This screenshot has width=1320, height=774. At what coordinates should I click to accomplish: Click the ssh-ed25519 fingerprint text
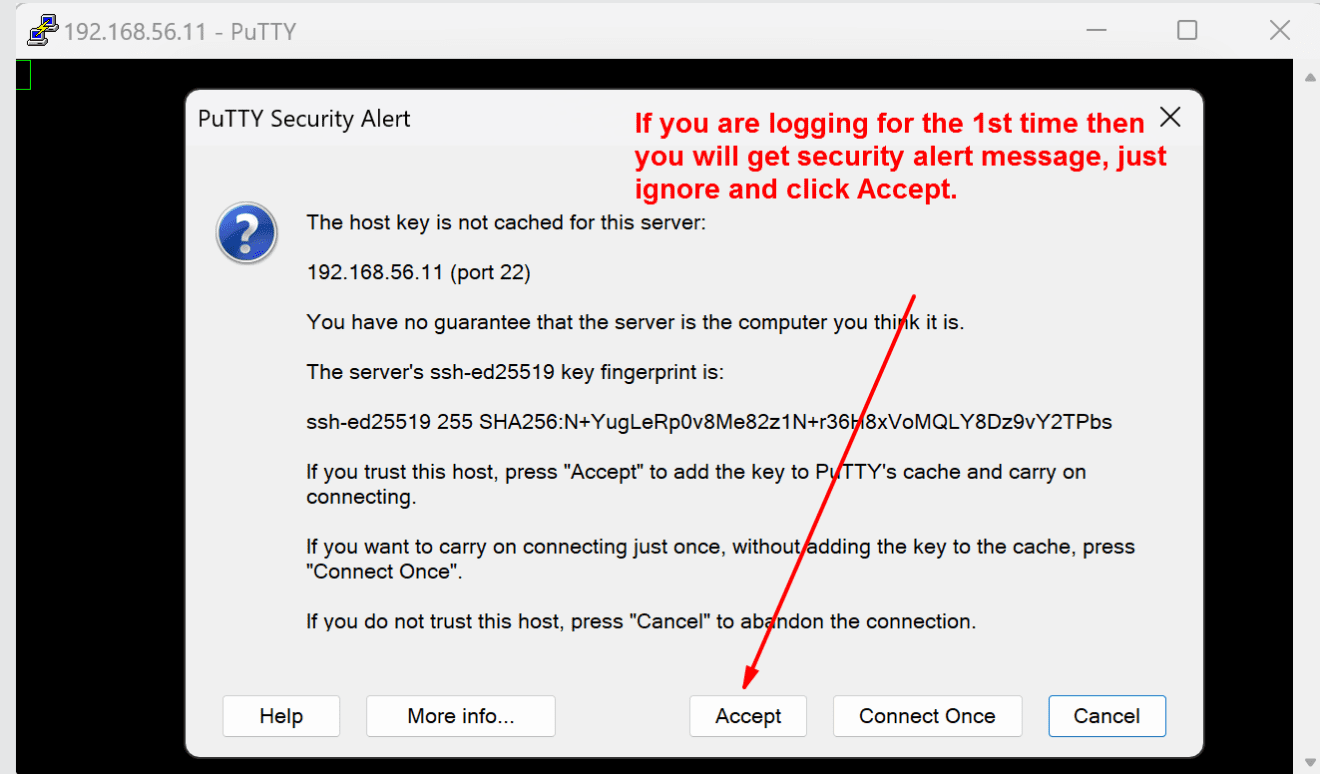pos(709,421)
